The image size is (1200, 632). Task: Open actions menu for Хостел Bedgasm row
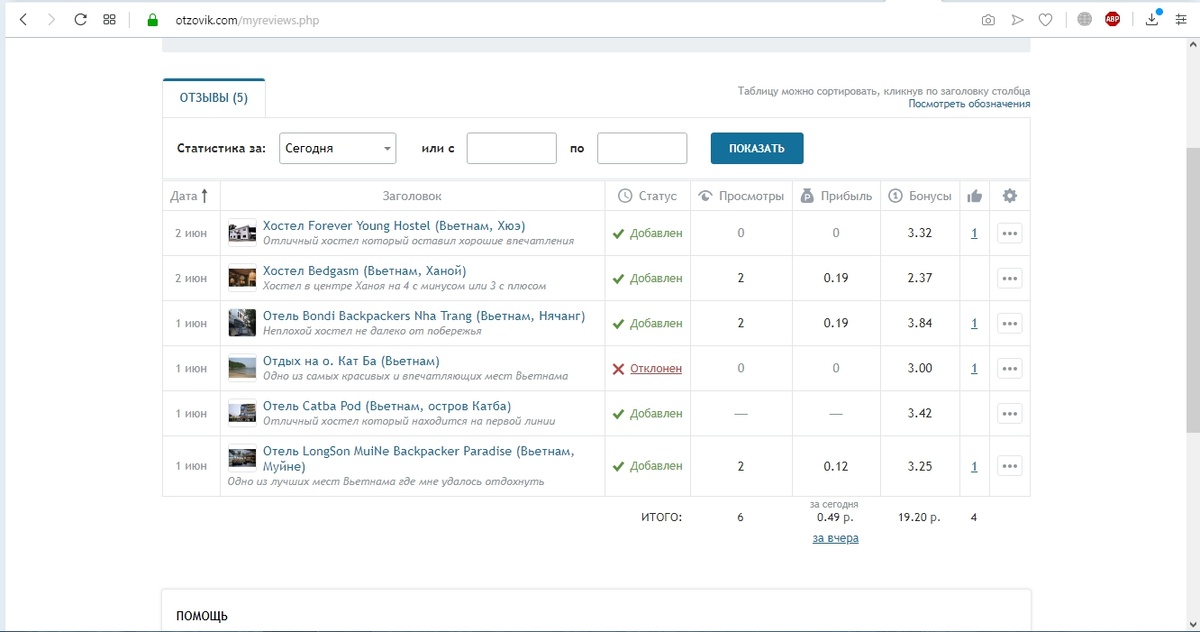[x=1009, y=278]
